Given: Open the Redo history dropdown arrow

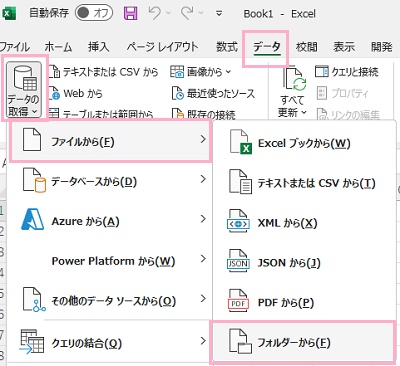Looking at the screenshot, I should 201,13.
